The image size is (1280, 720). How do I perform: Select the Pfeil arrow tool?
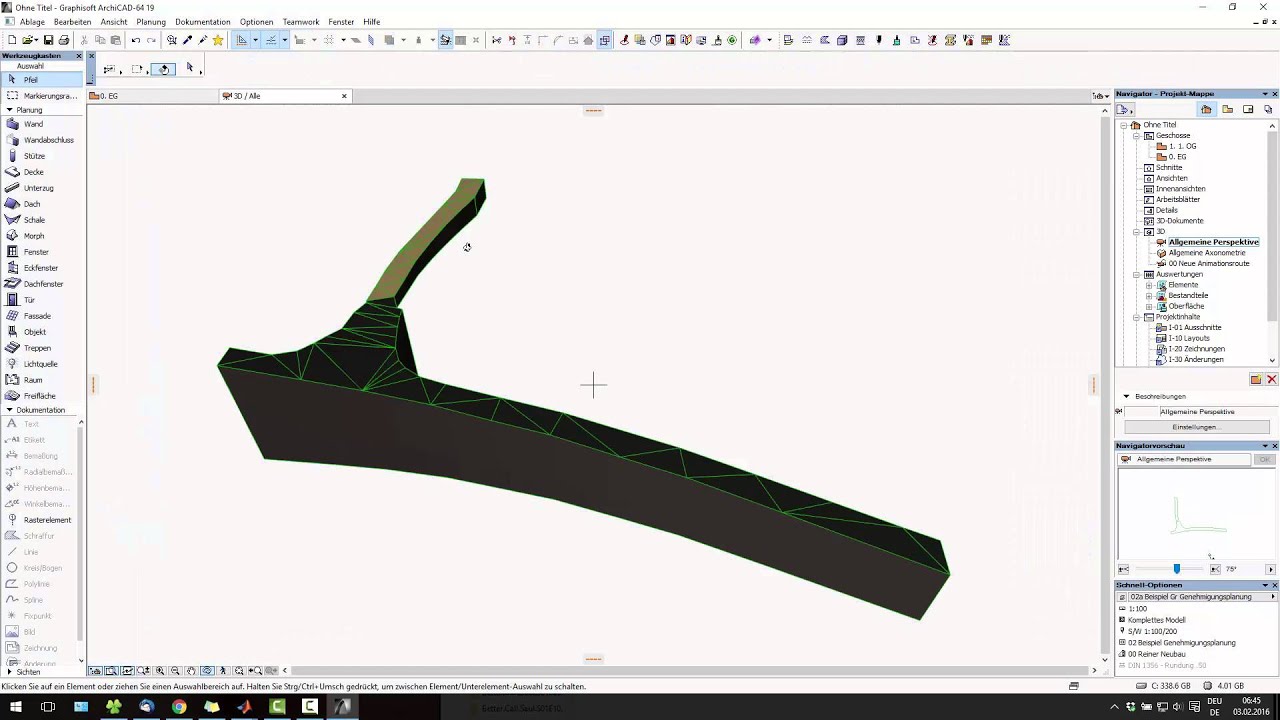pos(41,80)
